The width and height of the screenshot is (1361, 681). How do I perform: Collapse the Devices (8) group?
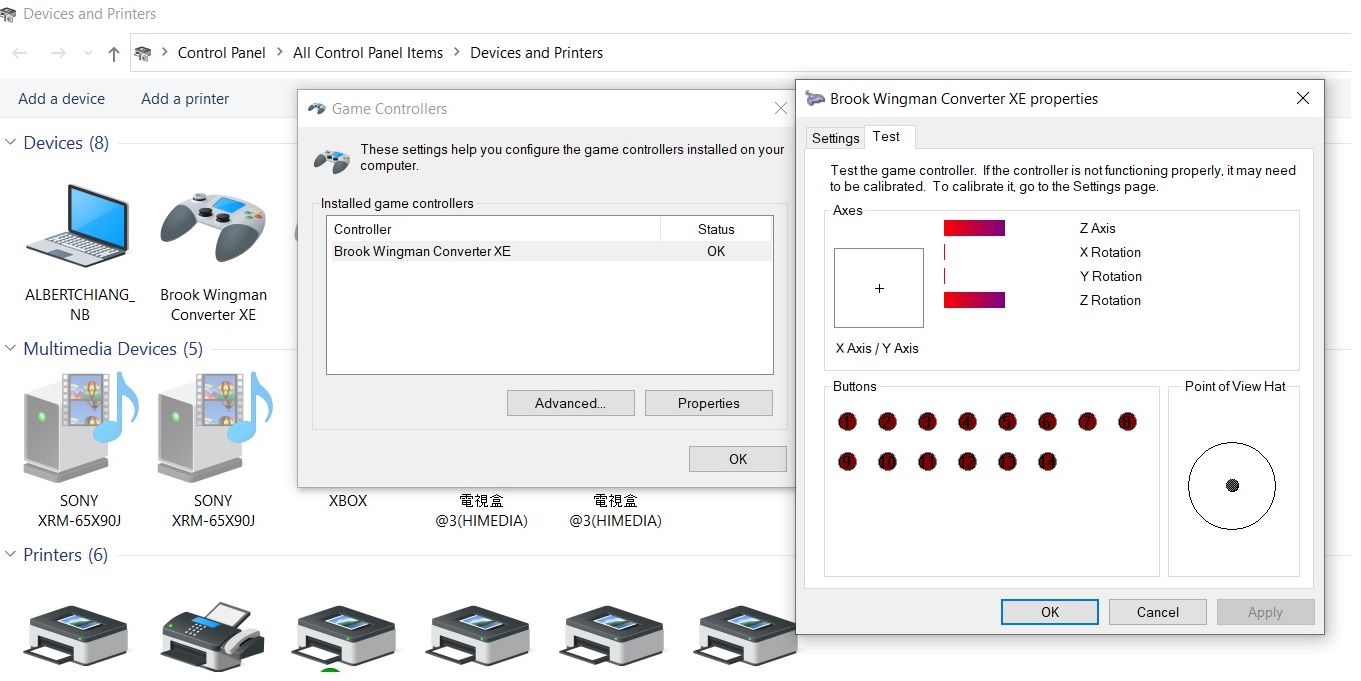12,143
